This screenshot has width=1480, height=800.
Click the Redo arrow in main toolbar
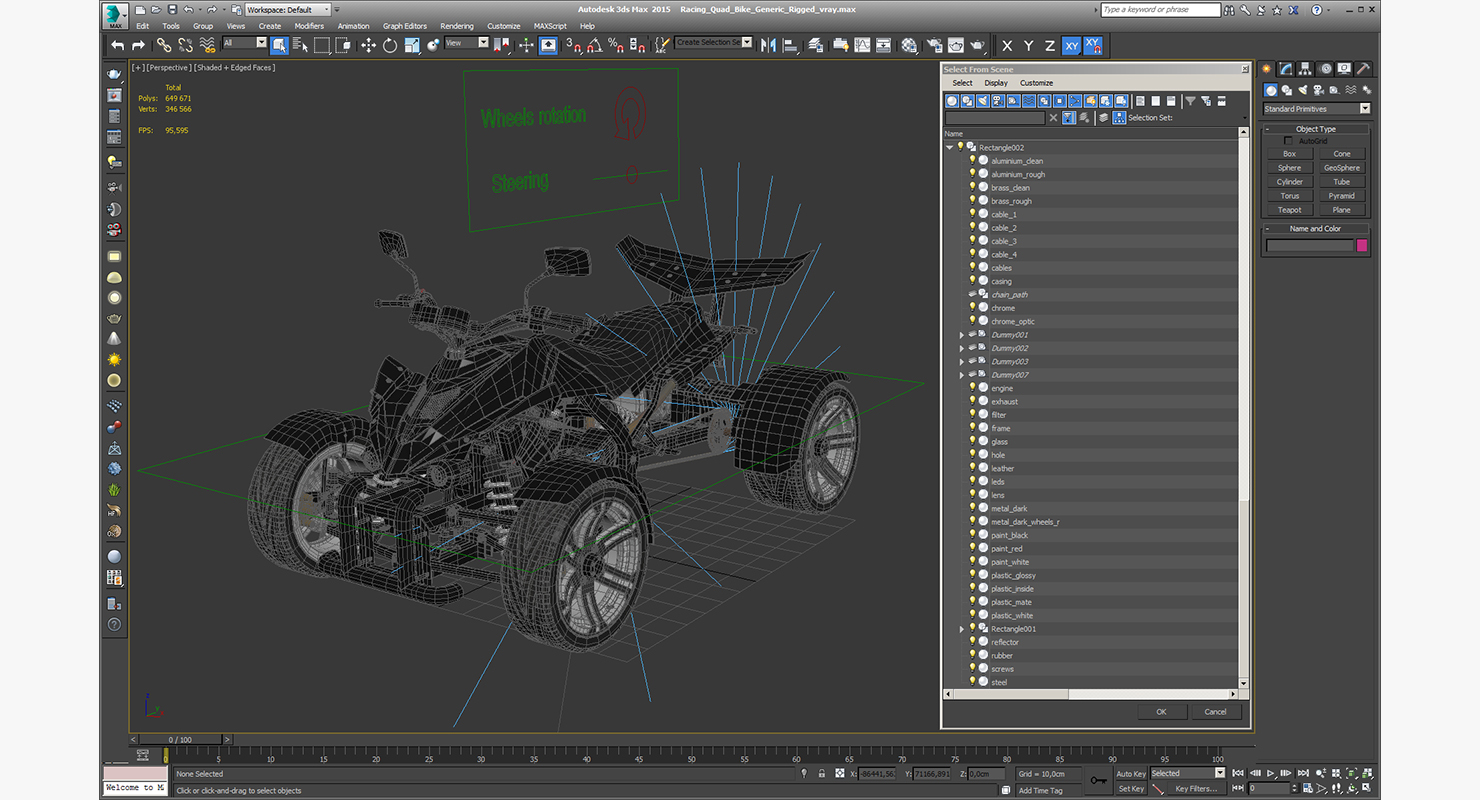click(x=138, y=45)
